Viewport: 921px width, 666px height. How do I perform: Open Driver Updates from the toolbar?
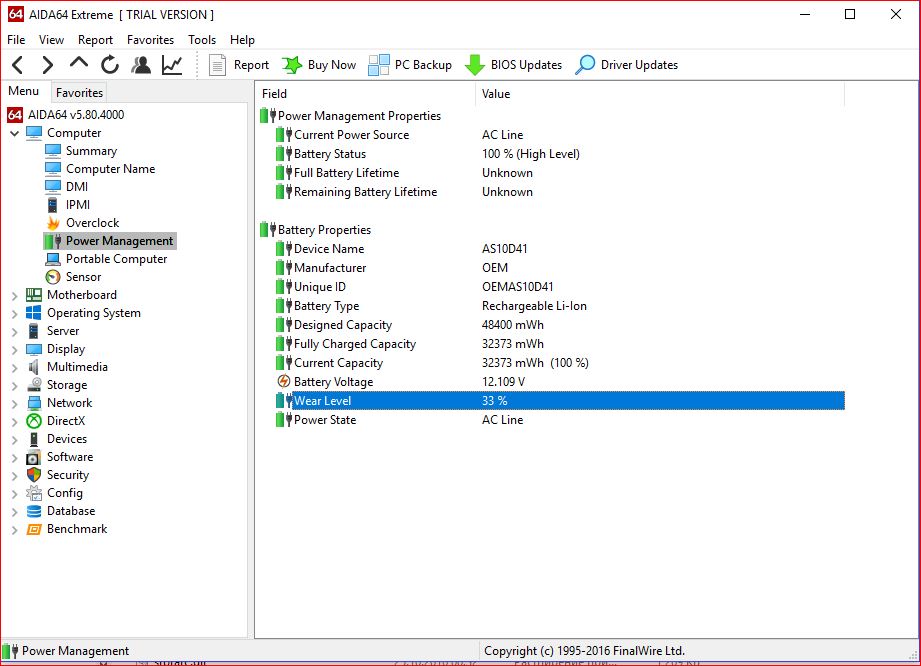(x=626, y=65)
